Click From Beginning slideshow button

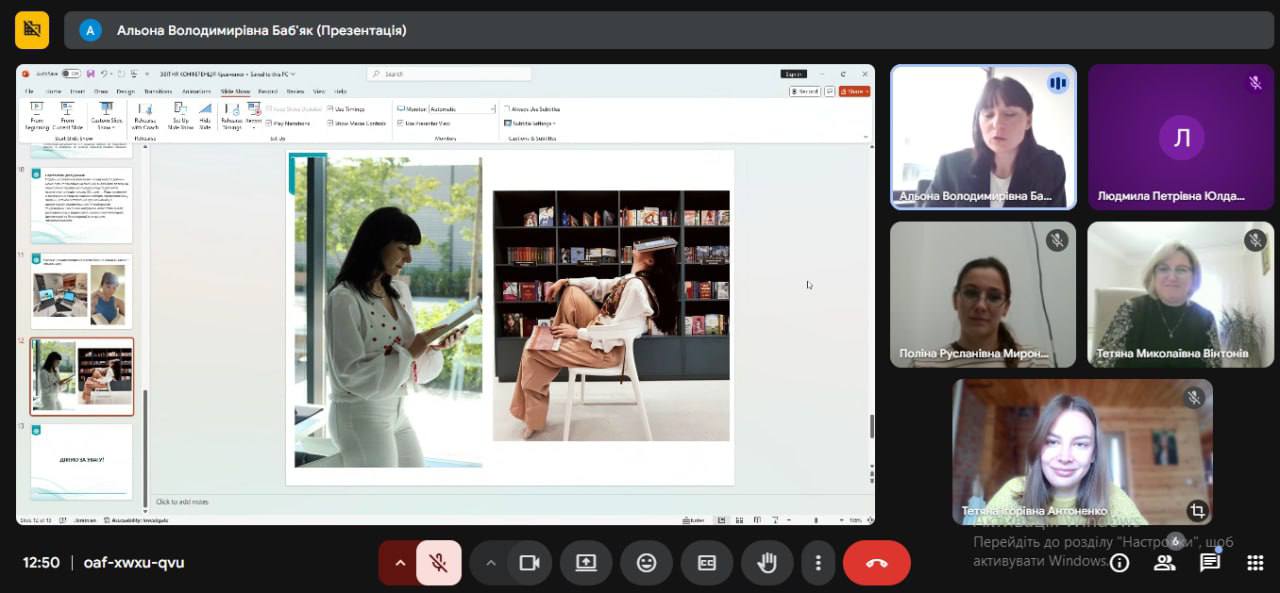tap(37, 115)
